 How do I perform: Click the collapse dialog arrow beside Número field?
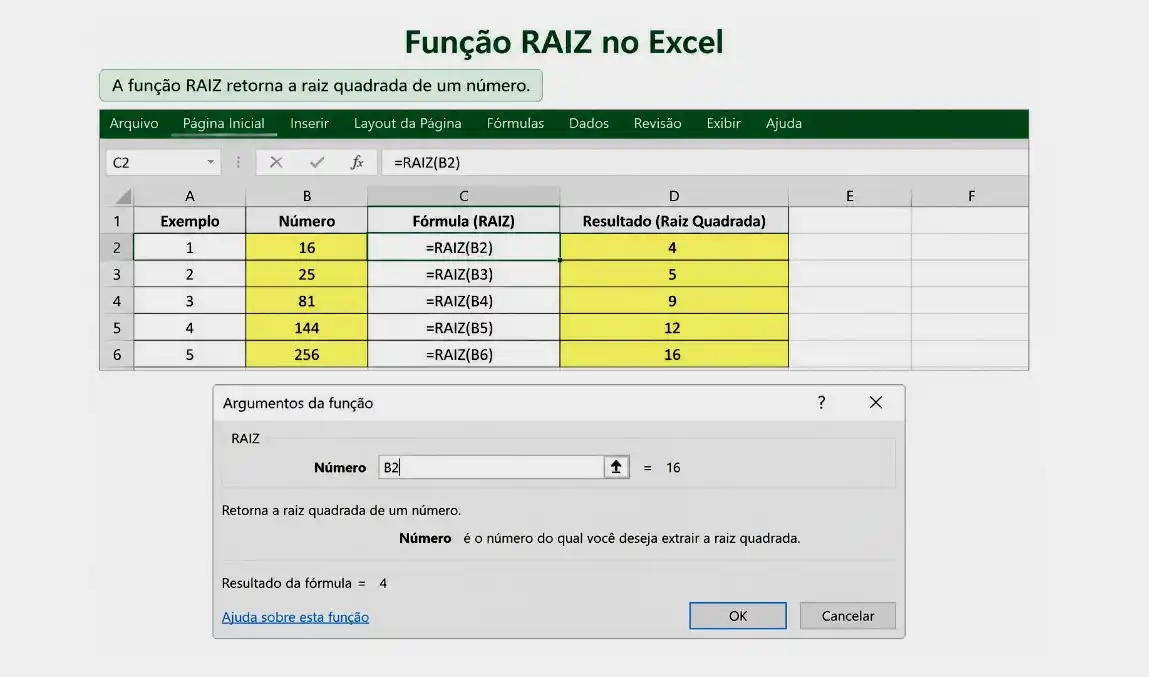click(x=616, y=467)
